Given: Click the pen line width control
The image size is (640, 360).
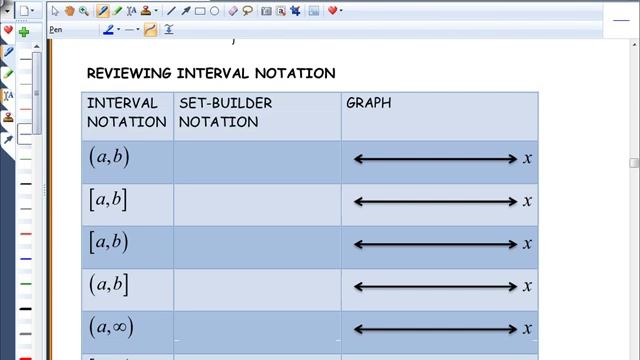Looking at the screenshot, I should pos(129,29).
